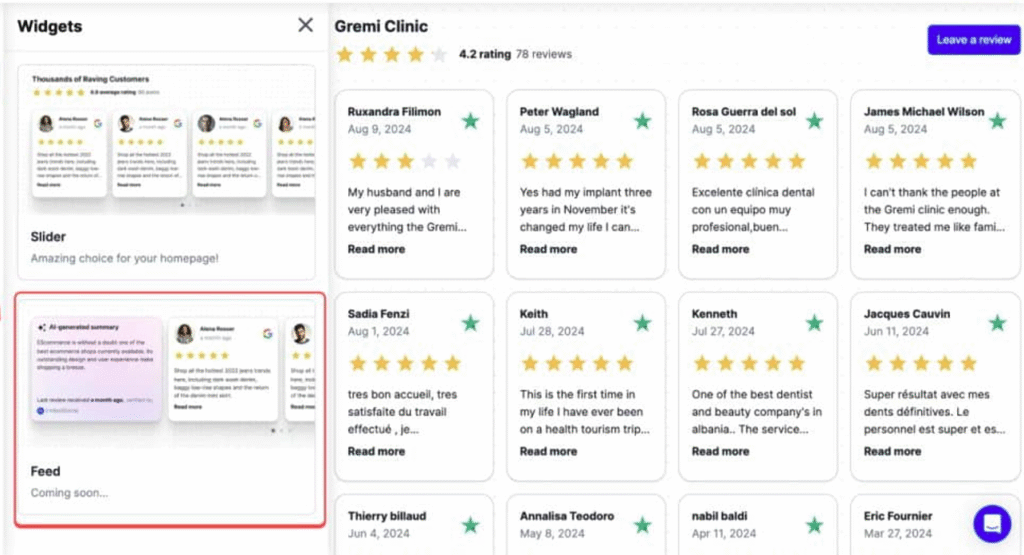Image resolution: width=1024 pixels, height=555 pixels.
Task: Click the Gremi Clinic heading
Action: pos(381,27)
